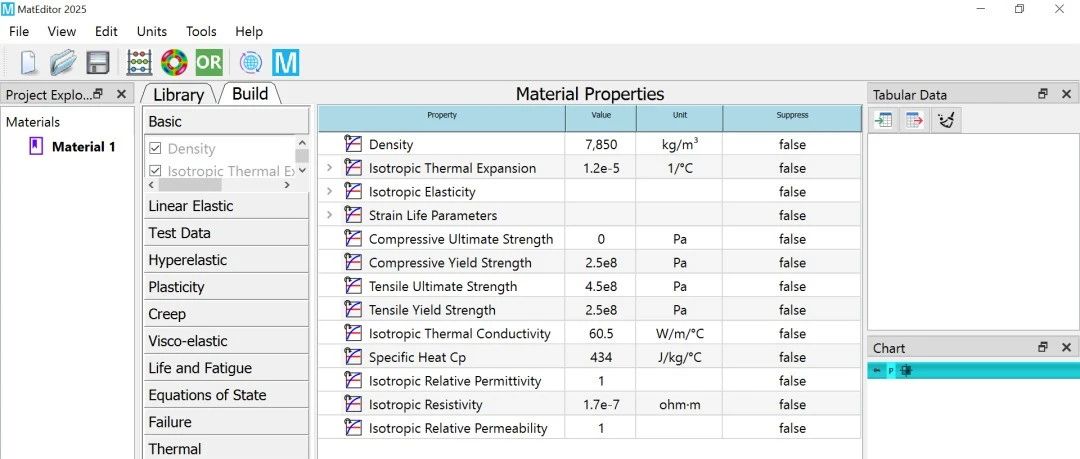Click the rainbow color ring icon
This screenshot has height=459, width=1080.
(x=174, y=62)
